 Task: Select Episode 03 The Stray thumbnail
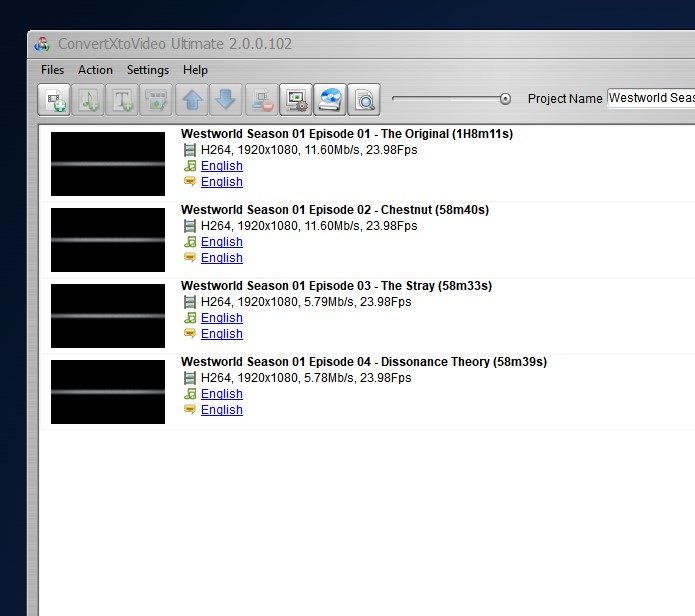tap(108, 316)
